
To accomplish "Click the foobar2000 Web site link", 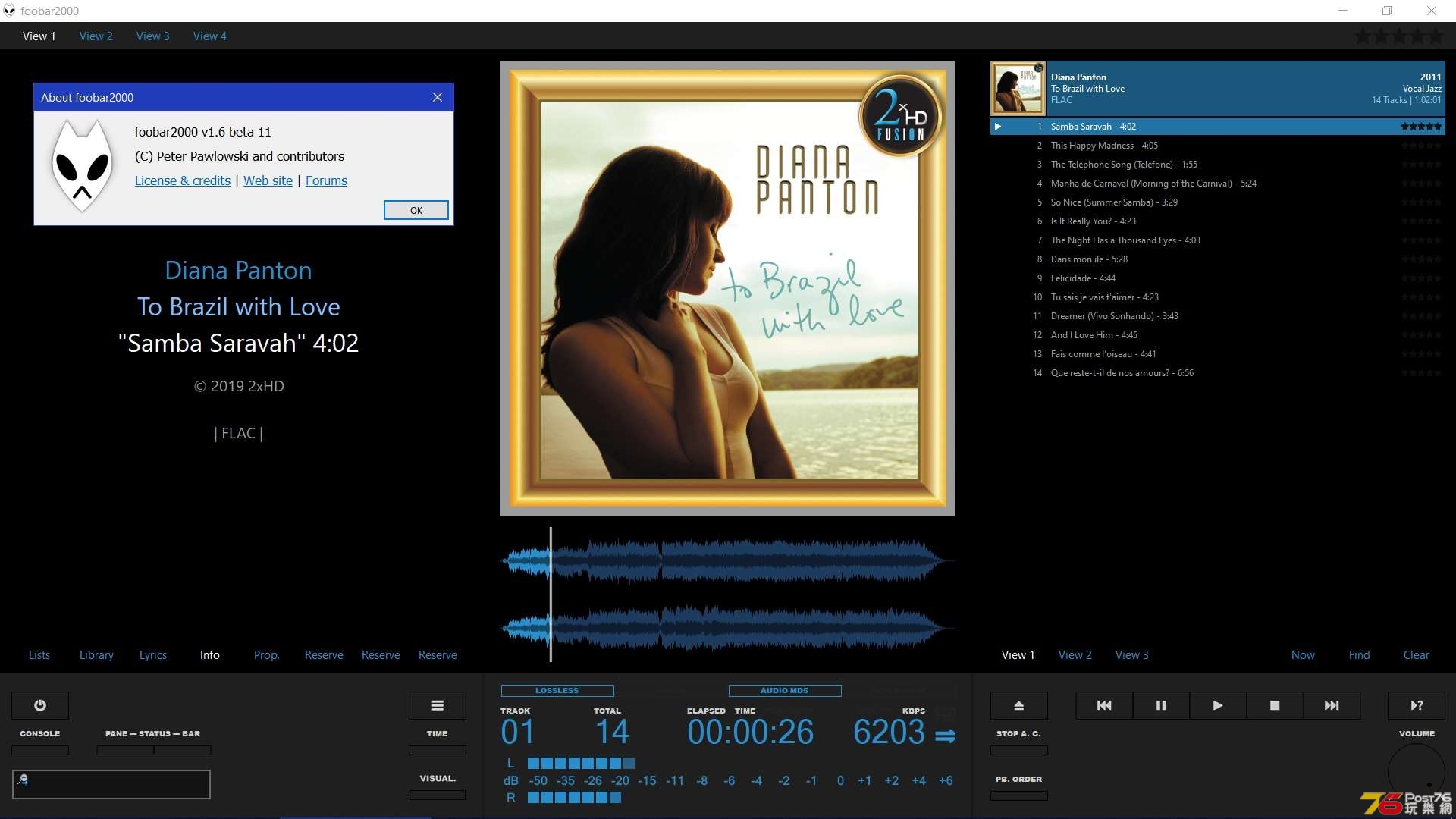I will (267, 180).
